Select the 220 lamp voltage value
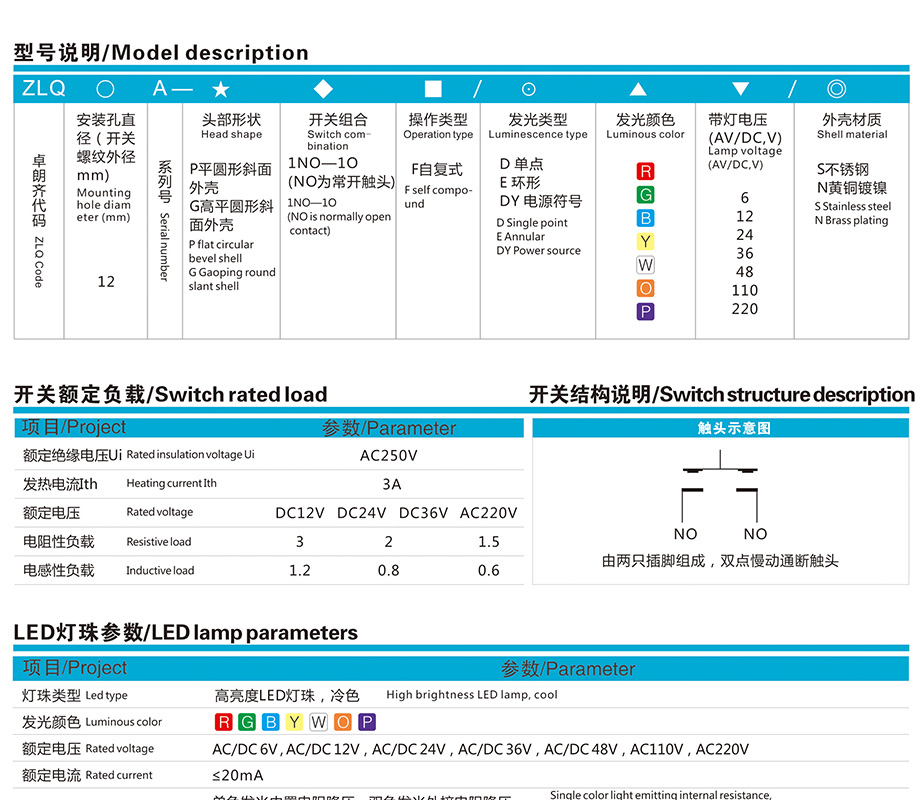Image resolution: width=920 pixels, height=800 pixels. tap(745, 309)
